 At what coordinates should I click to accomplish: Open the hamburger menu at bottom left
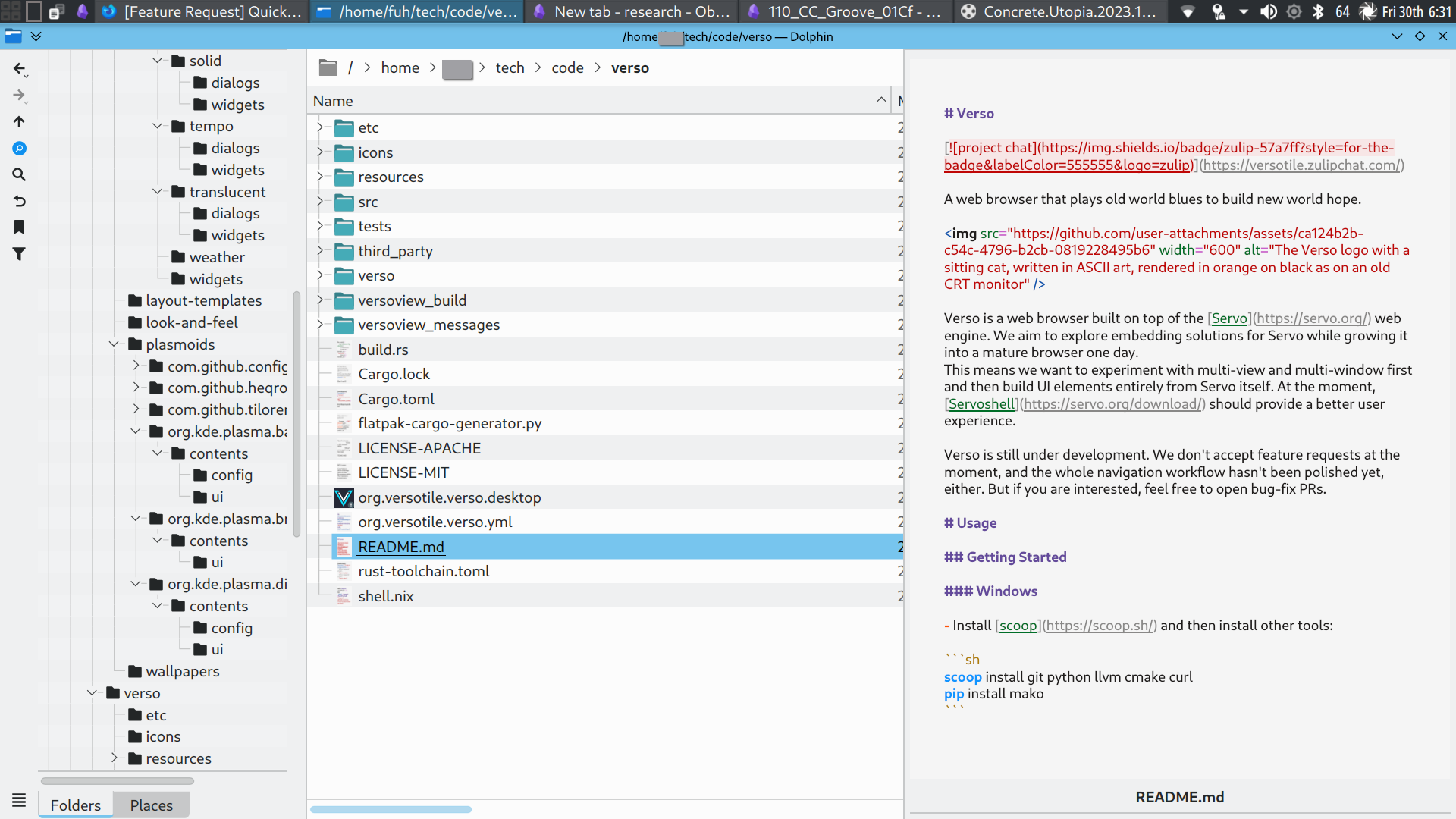coord(19,800)
